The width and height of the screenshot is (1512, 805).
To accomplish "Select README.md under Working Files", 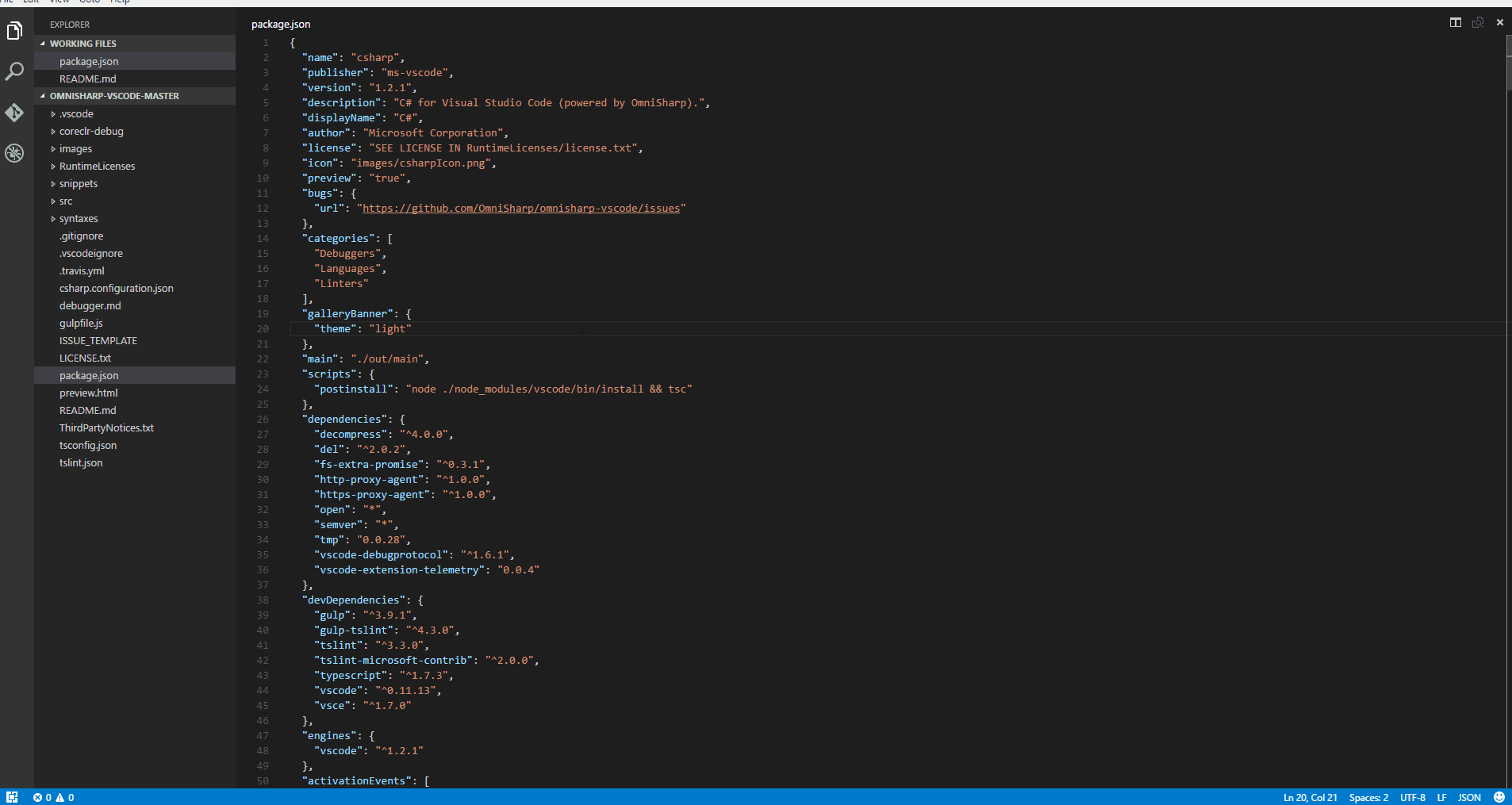I will (x=87, y=79).
